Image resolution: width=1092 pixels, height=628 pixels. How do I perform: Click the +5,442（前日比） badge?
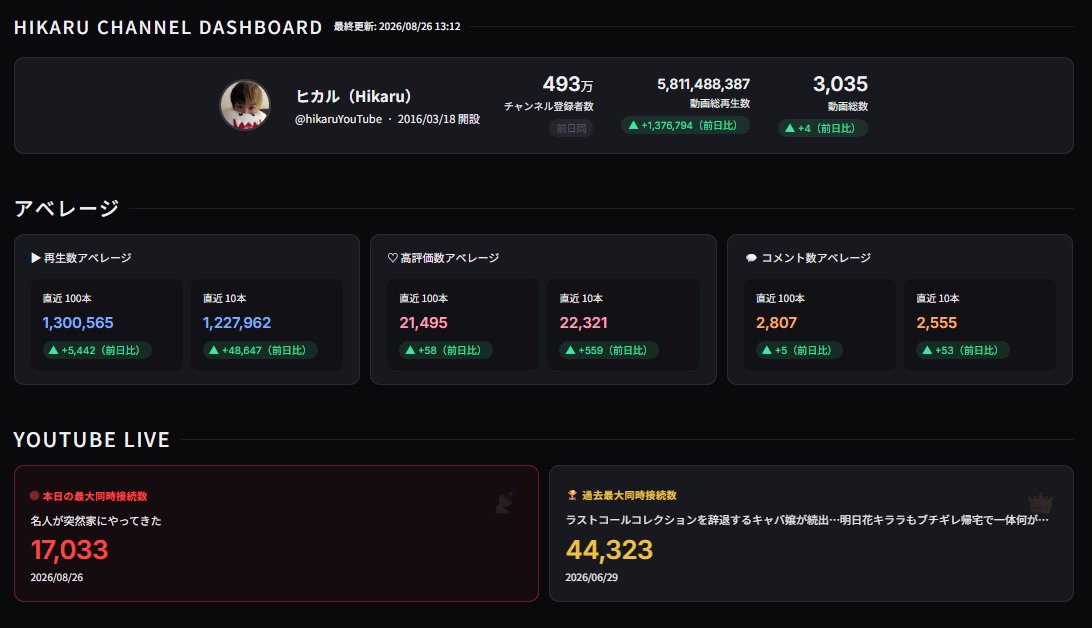(97, 350)
